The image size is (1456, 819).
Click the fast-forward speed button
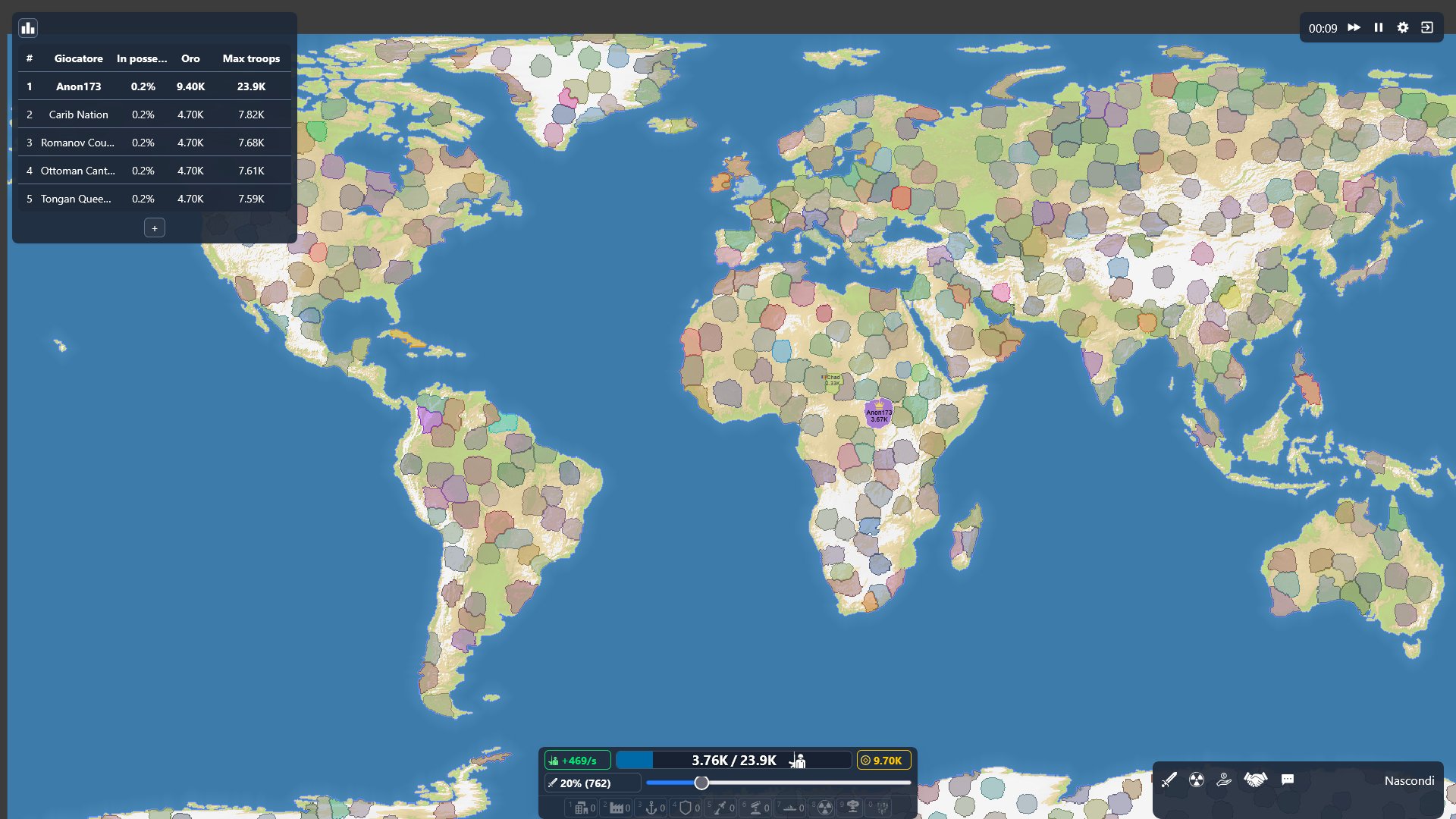1354,27
